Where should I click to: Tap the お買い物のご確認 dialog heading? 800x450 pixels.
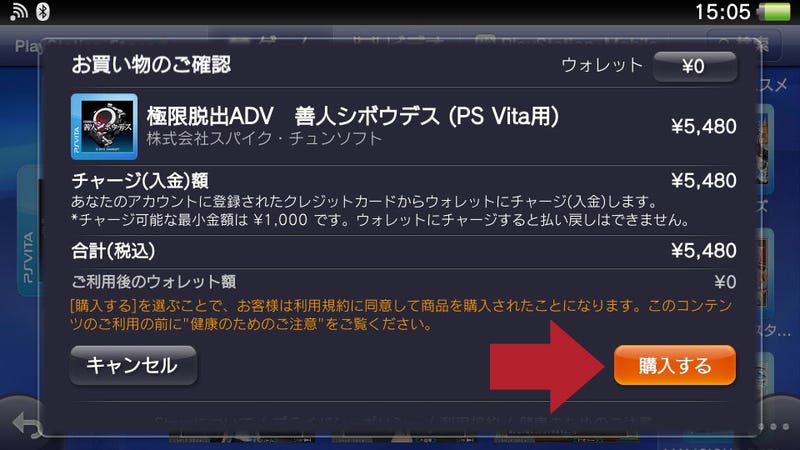tap(151, 65)
